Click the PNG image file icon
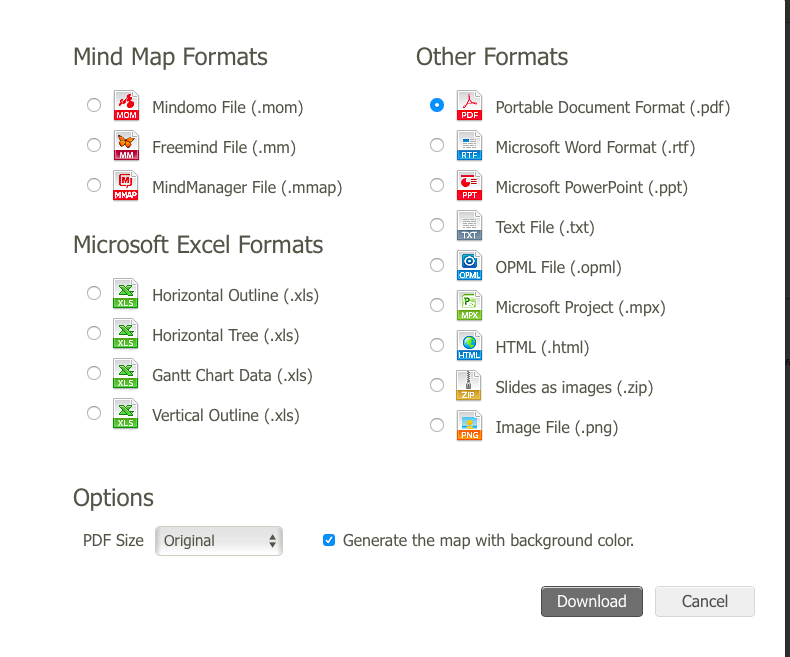 click(469, 426)
